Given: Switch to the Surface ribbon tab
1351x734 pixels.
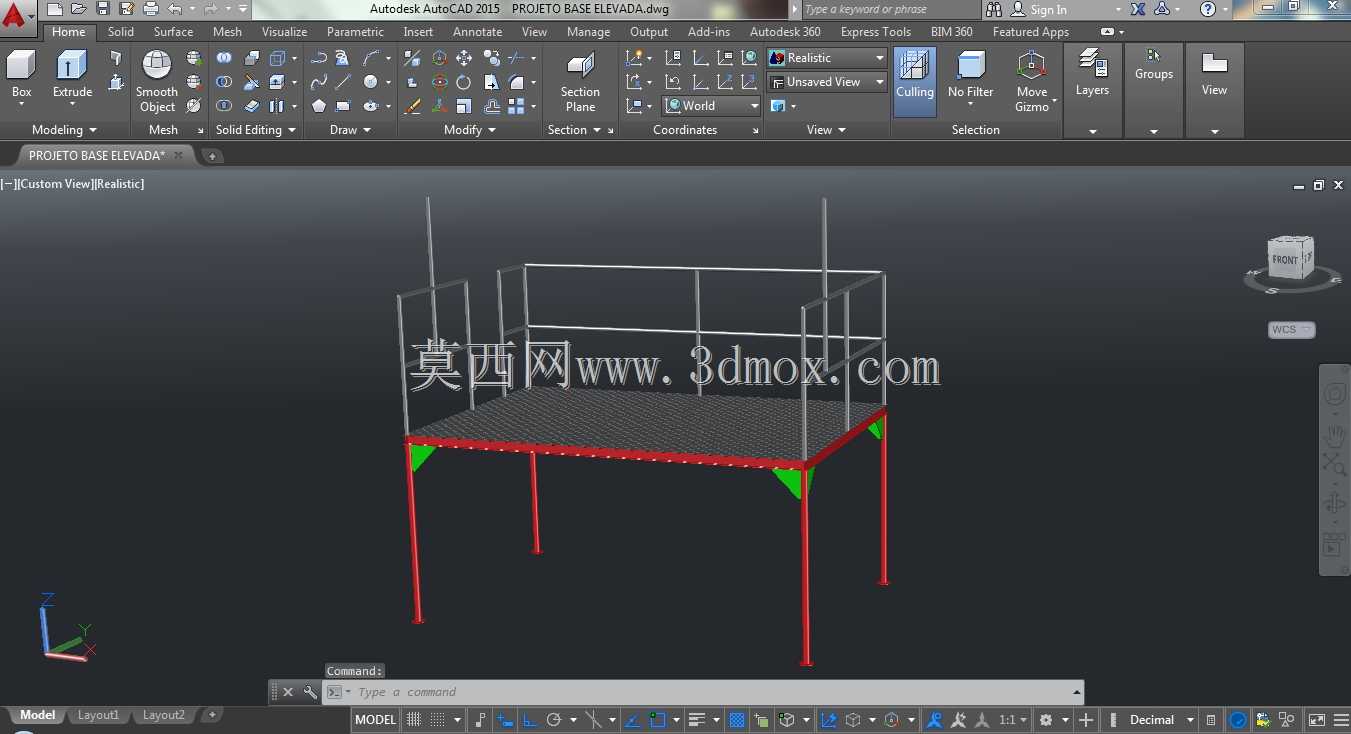Looking at the screenshot, I should (x=173, y=32).
